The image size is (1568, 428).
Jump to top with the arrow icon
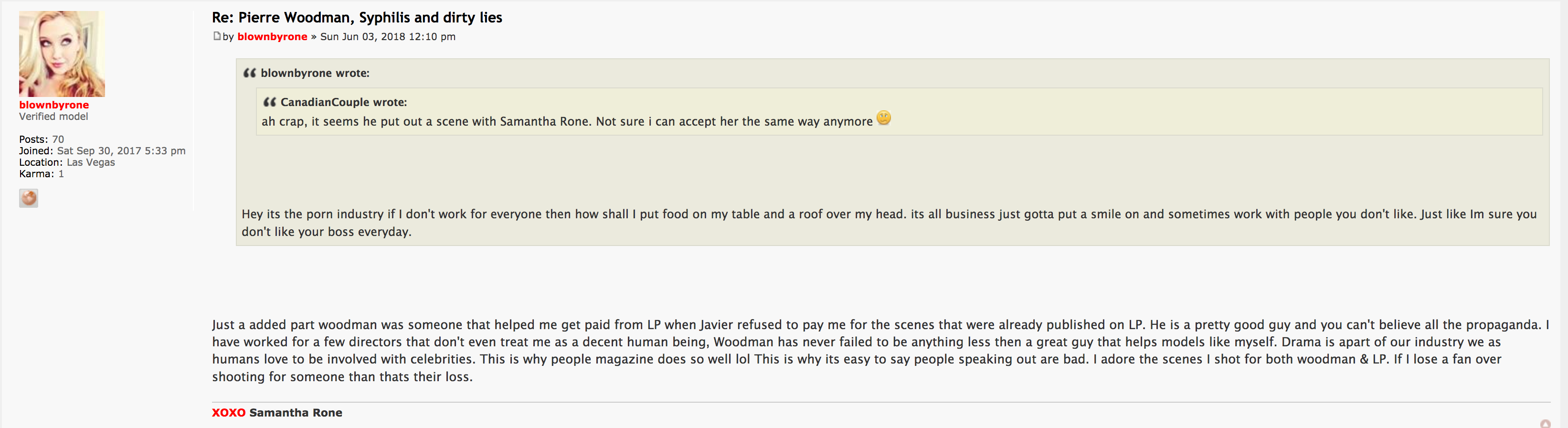coord(1545,424)
